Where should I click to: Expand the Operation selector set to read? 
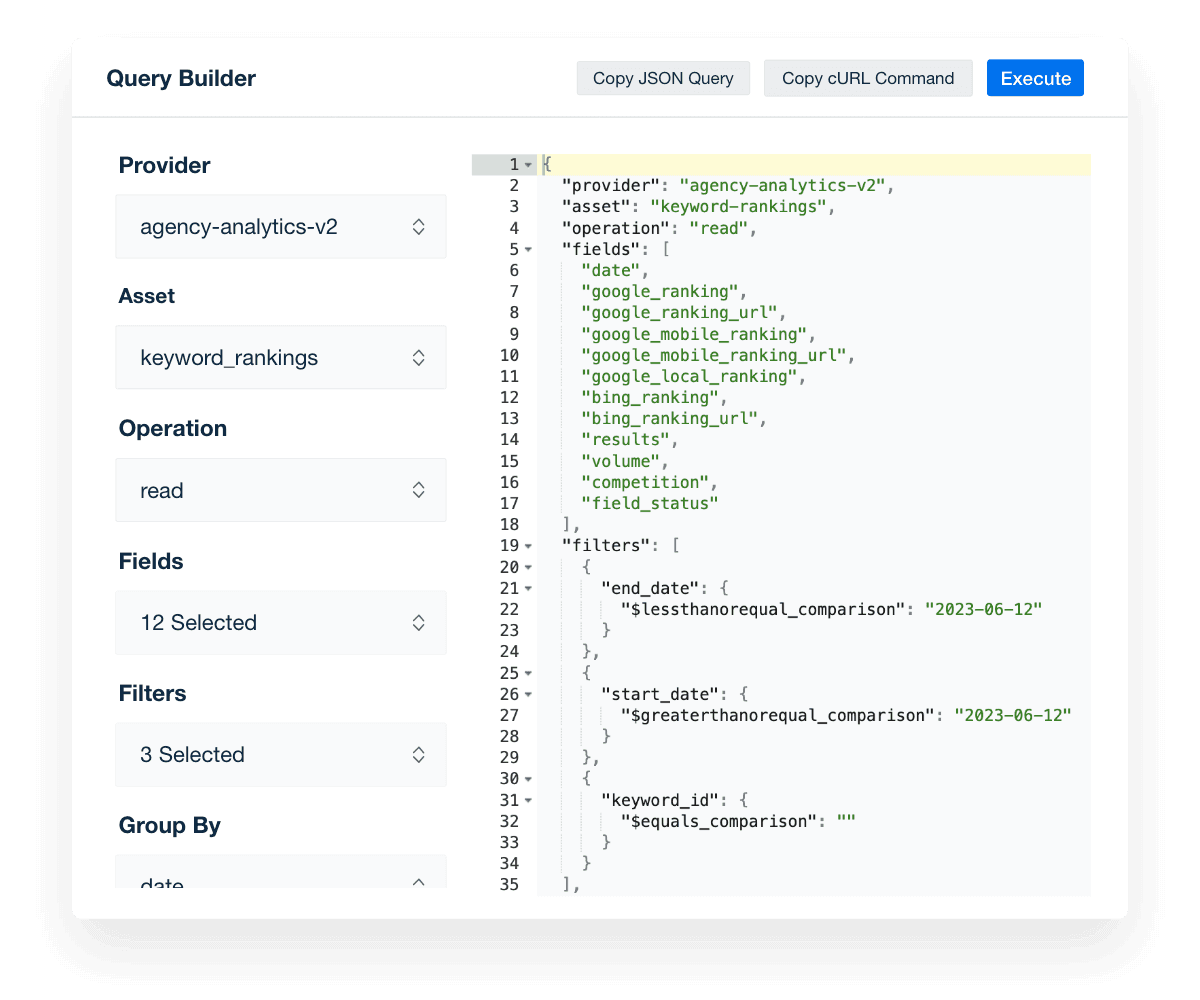280,490
